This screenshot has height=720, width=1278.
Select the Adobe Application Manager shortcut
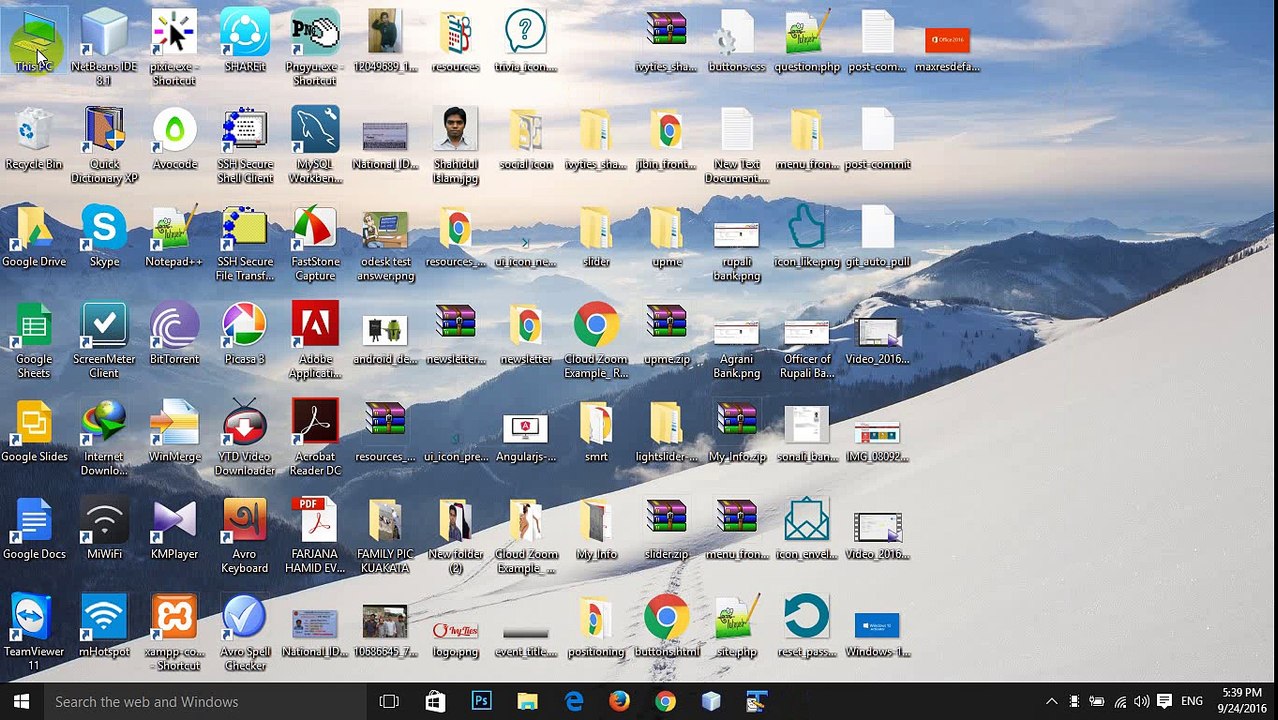[315, 340]
